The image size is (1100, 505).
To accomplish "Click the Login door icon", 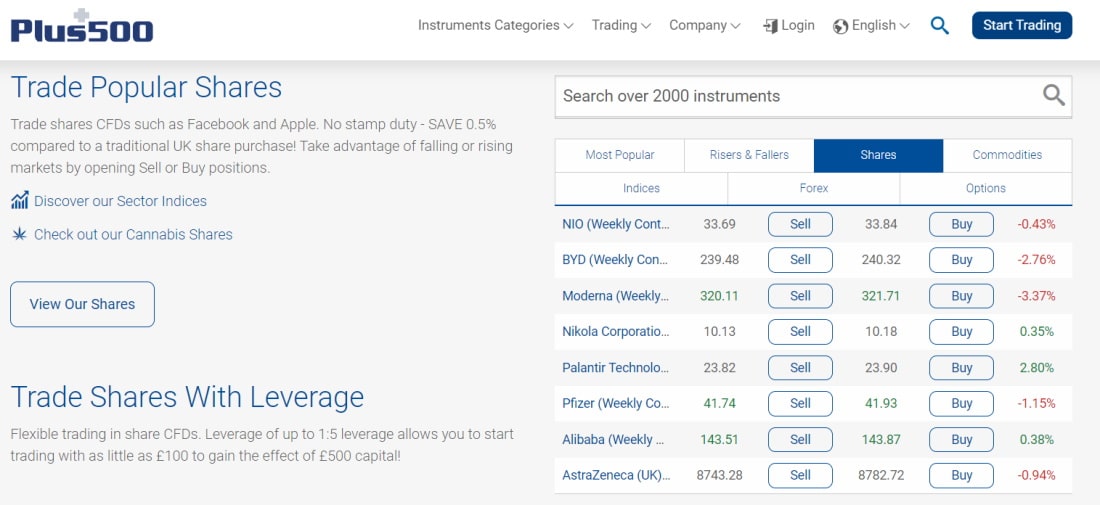I will [770, 27].
